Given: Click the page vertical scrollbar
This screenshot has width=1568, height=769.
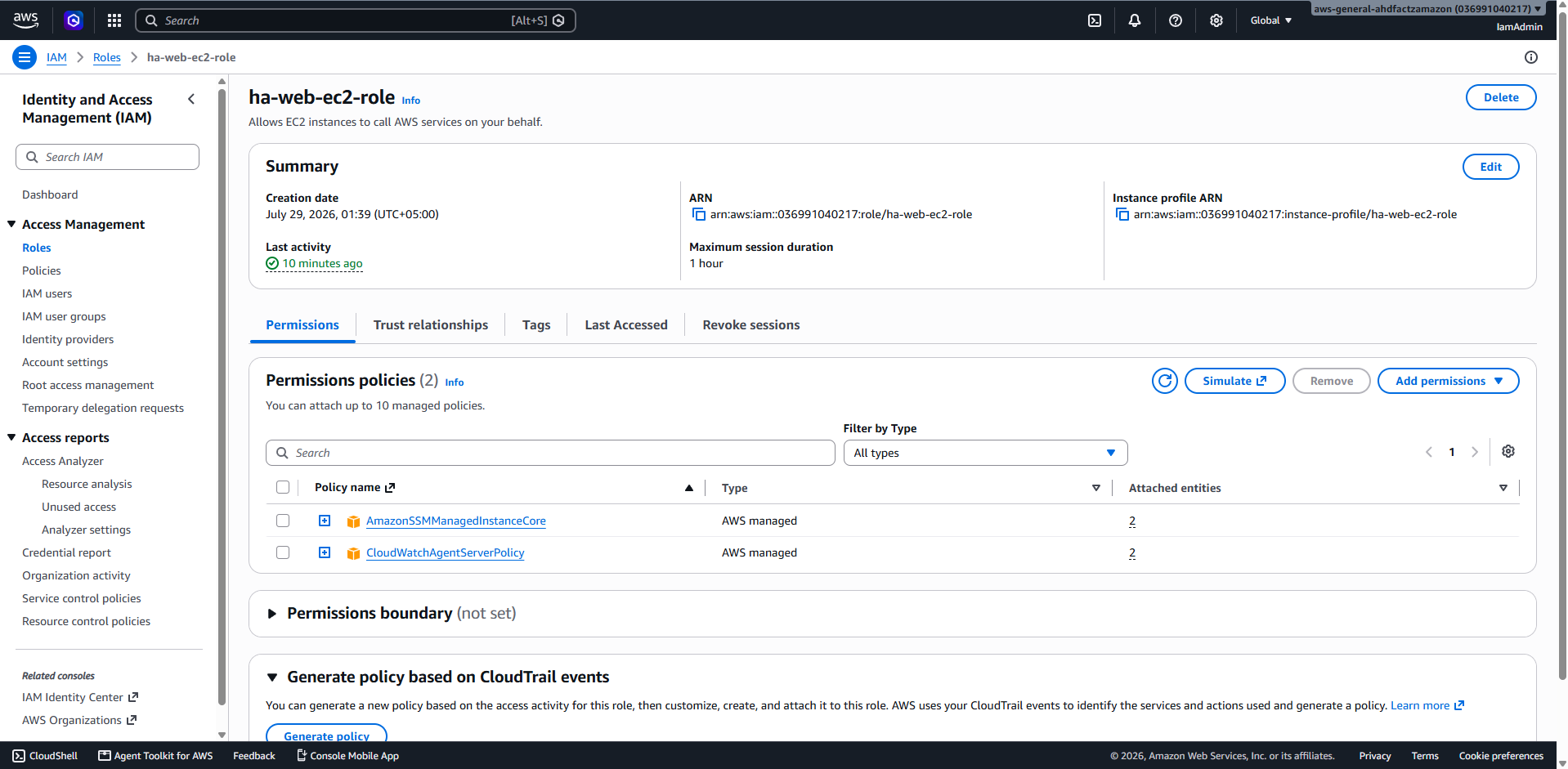Looking at the screenshot, I should pyautogui.click(x=1562, y=347).
